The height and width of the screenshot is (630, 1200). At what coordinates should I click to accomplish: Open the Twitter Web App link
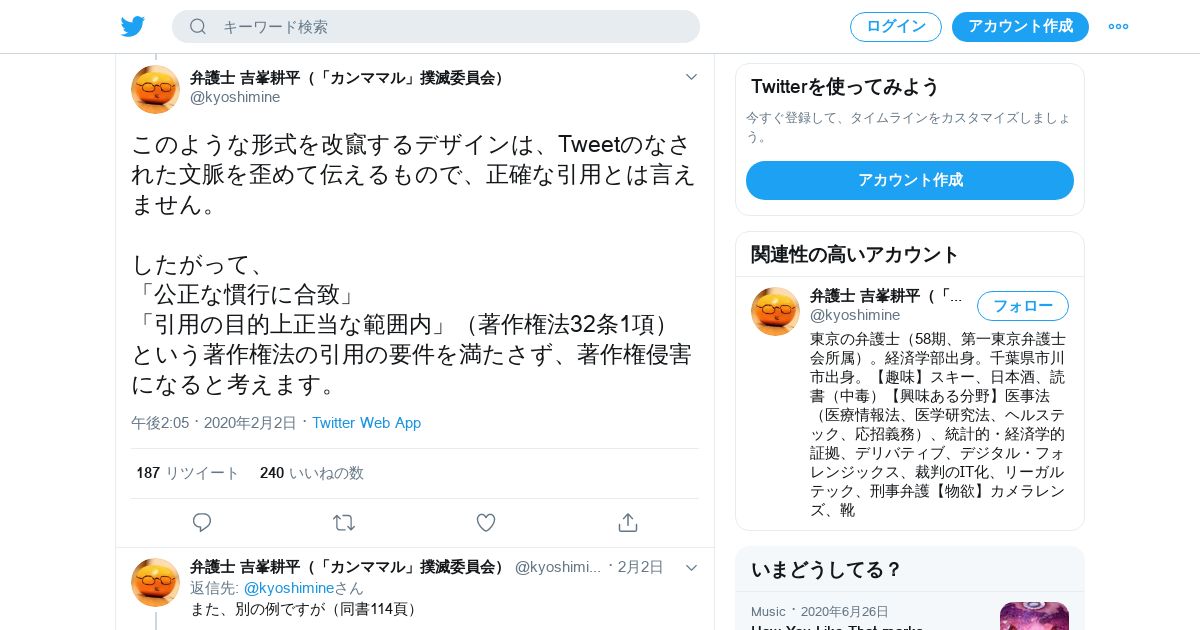tap(366, 423)
